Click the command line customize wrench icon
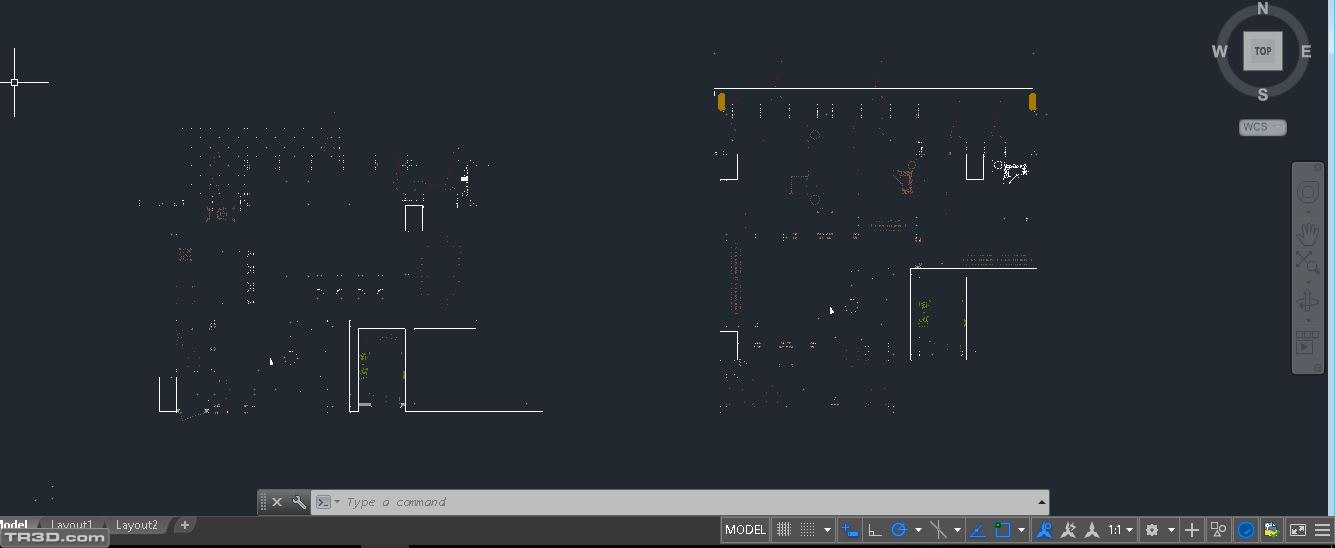Image resolution: width=1335 pixels, height=548 pixels. point(298,502)
